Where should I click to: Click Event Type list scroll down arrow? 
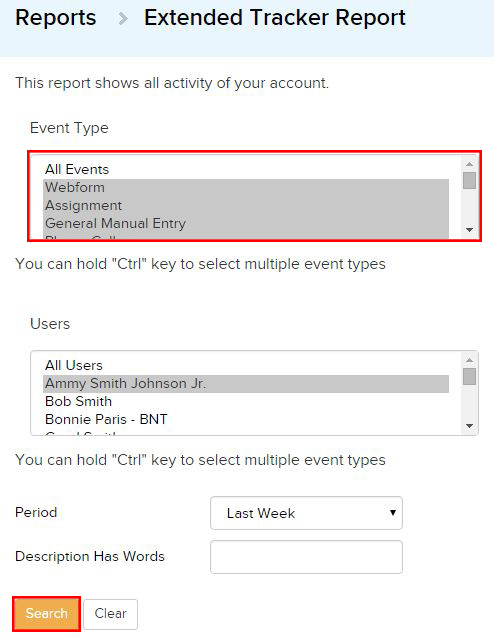pos(470,230)
